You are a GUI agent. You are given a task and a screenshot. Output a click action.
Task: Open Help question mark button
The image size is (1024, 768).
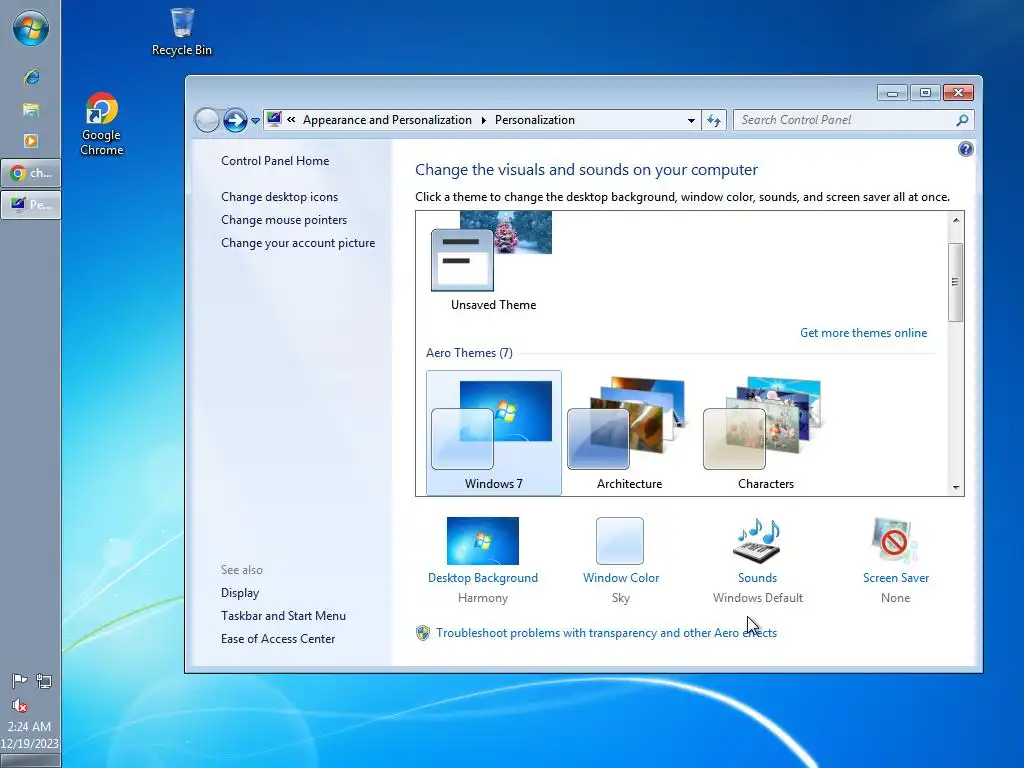click(965, 149)
